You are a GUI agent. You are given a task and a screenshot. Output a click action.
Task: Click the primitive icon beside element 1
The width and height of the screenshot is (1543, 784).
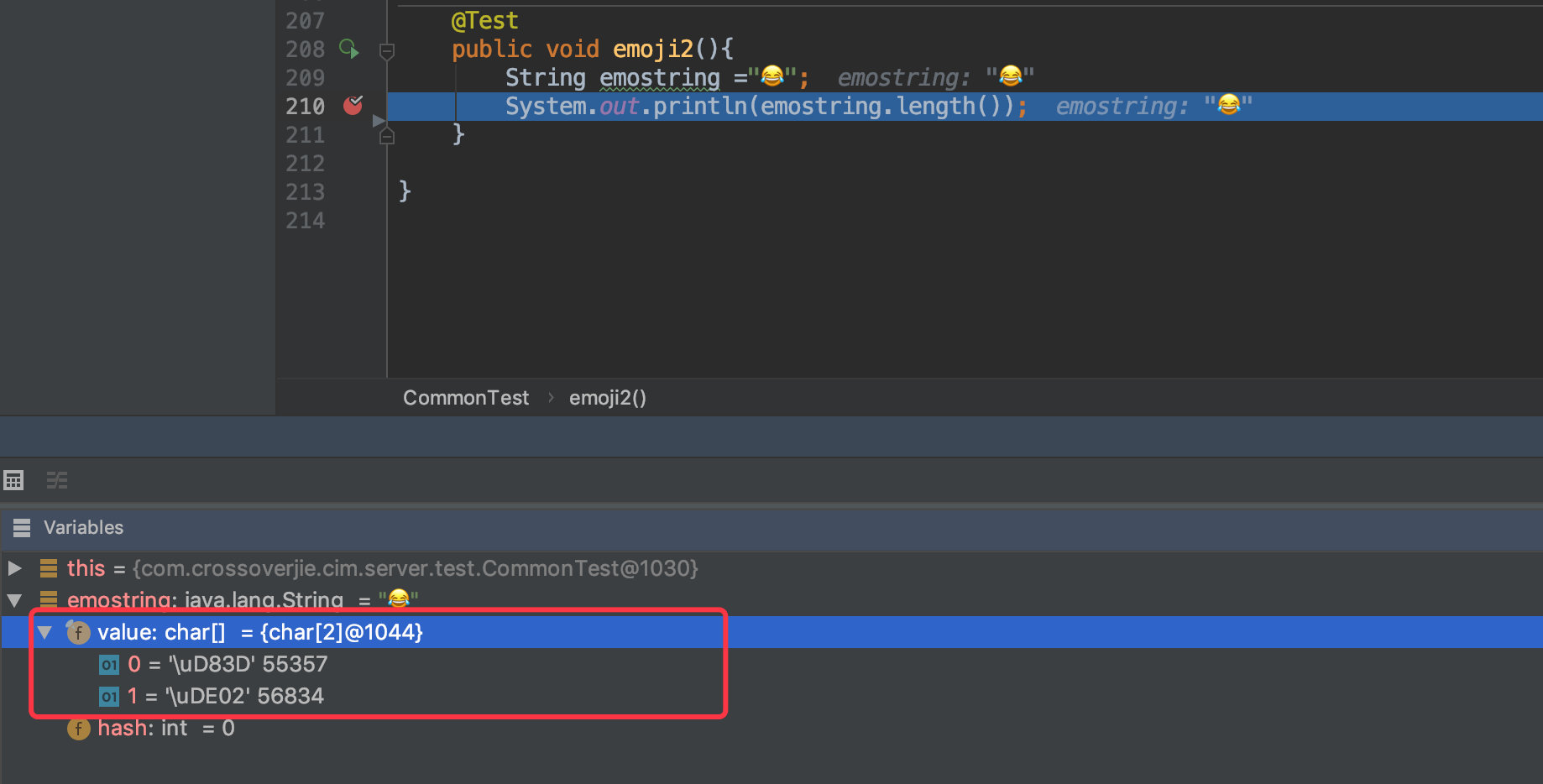coord(109,697)
